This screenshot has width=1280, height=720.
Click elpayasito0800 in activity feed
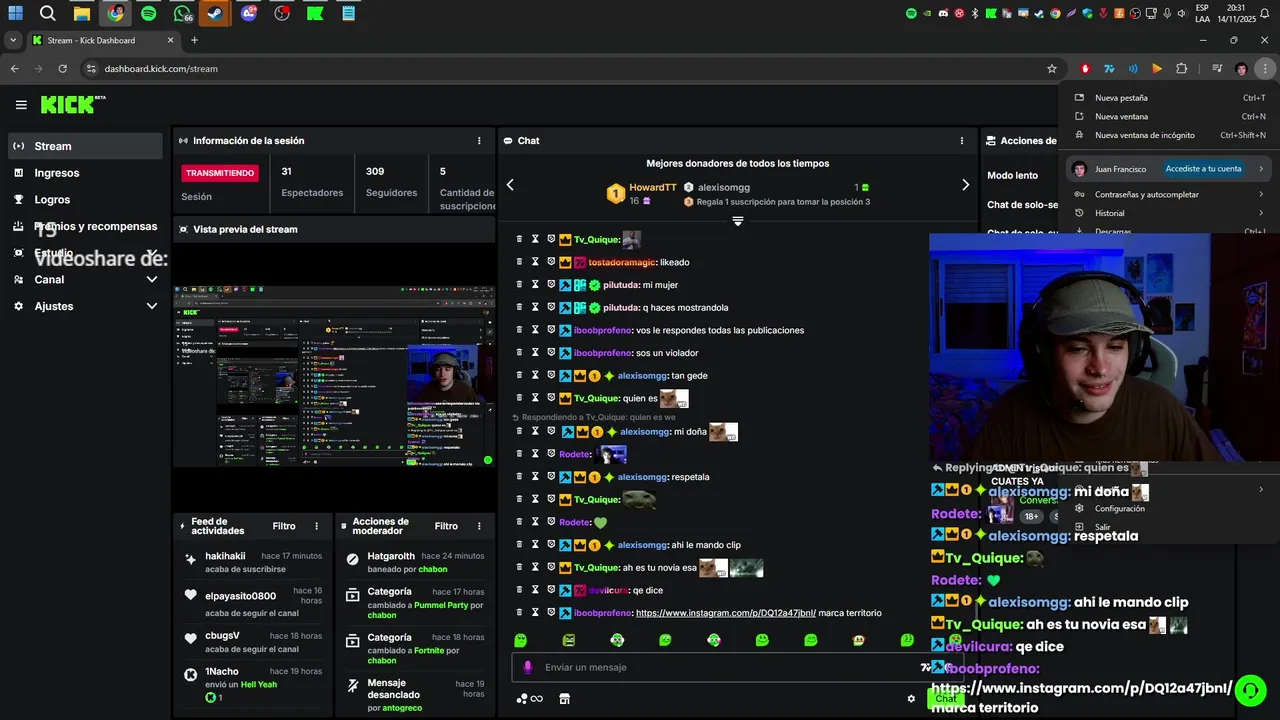(240, 596)
